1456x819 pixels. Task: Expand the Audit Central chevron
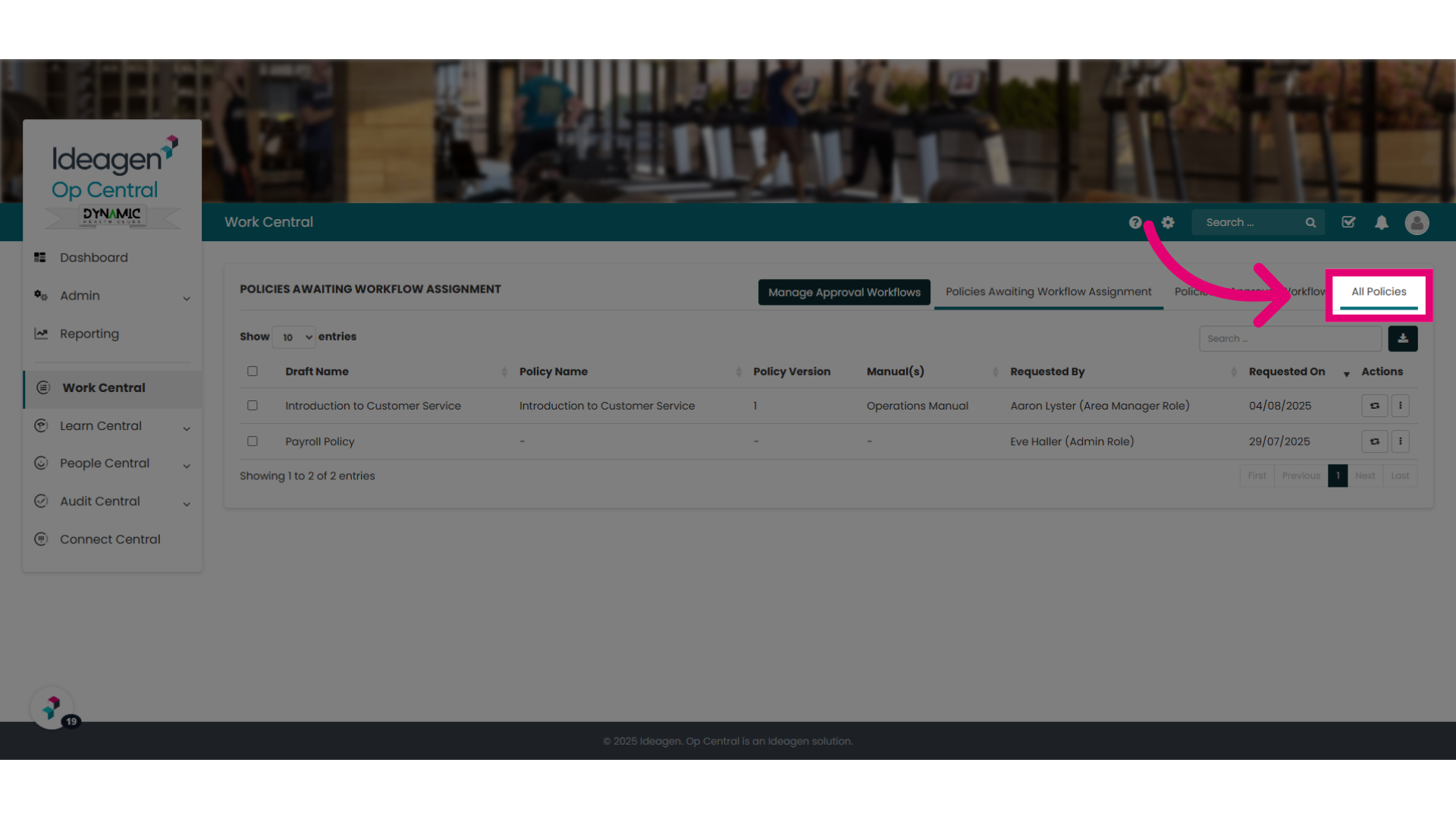point(187,504)
